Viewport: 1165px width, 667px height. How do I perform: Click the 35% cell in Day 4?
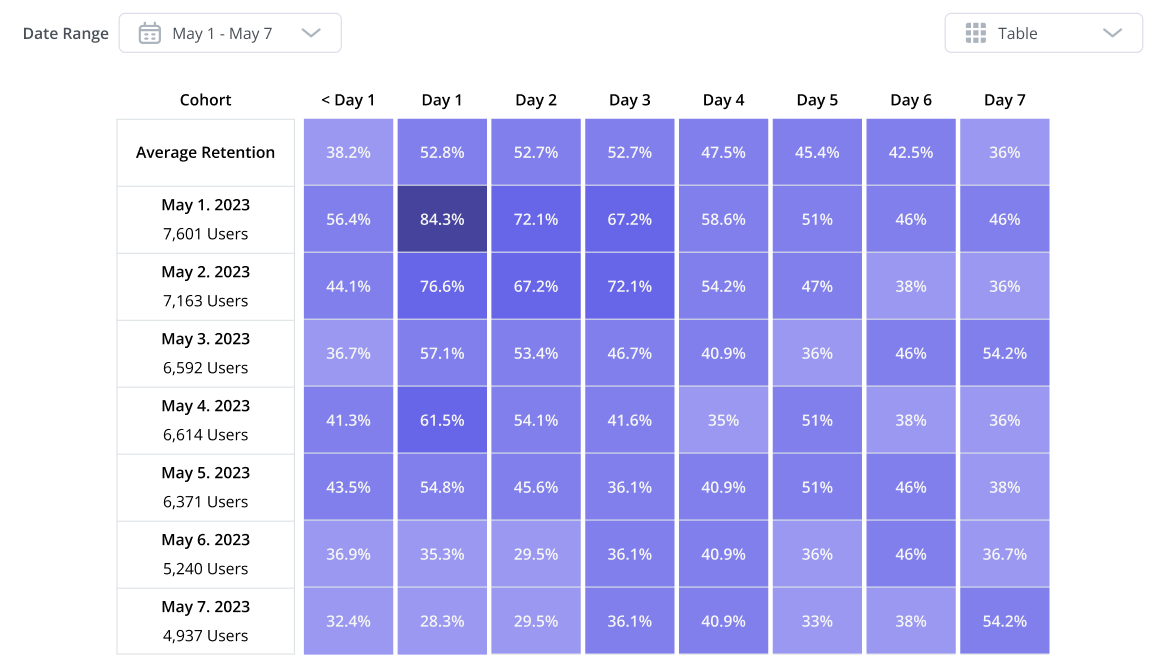click(x=723, y=420)
